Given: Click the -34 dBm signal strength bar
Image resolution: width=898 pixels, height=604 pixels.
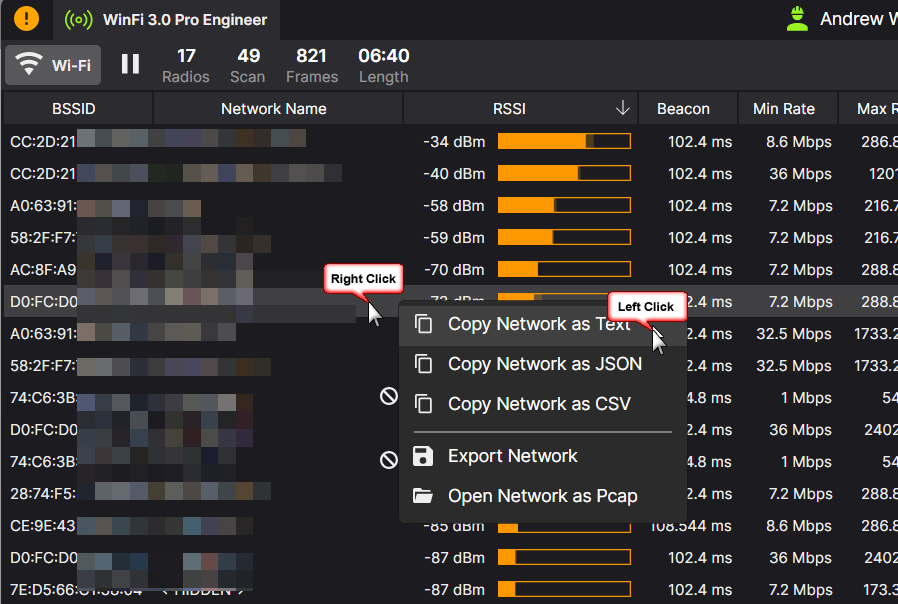Looking at the screenshot, I should (564, 142).
